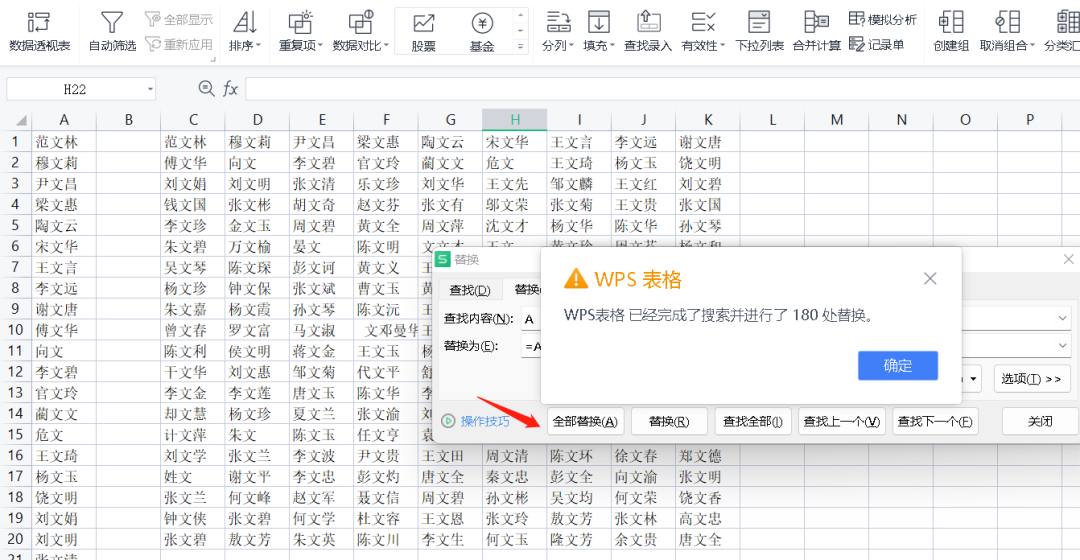Select column H header
The image size is (1080, 560).
click(x=515, y=120)
